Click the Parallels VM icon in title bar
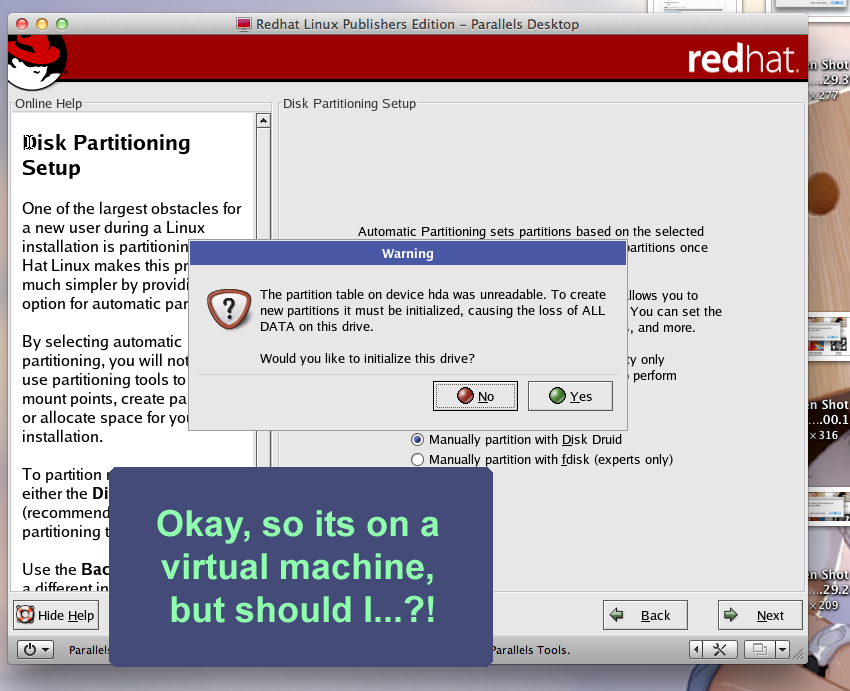Screen dimensions: 850x691 tap(244, 24)
